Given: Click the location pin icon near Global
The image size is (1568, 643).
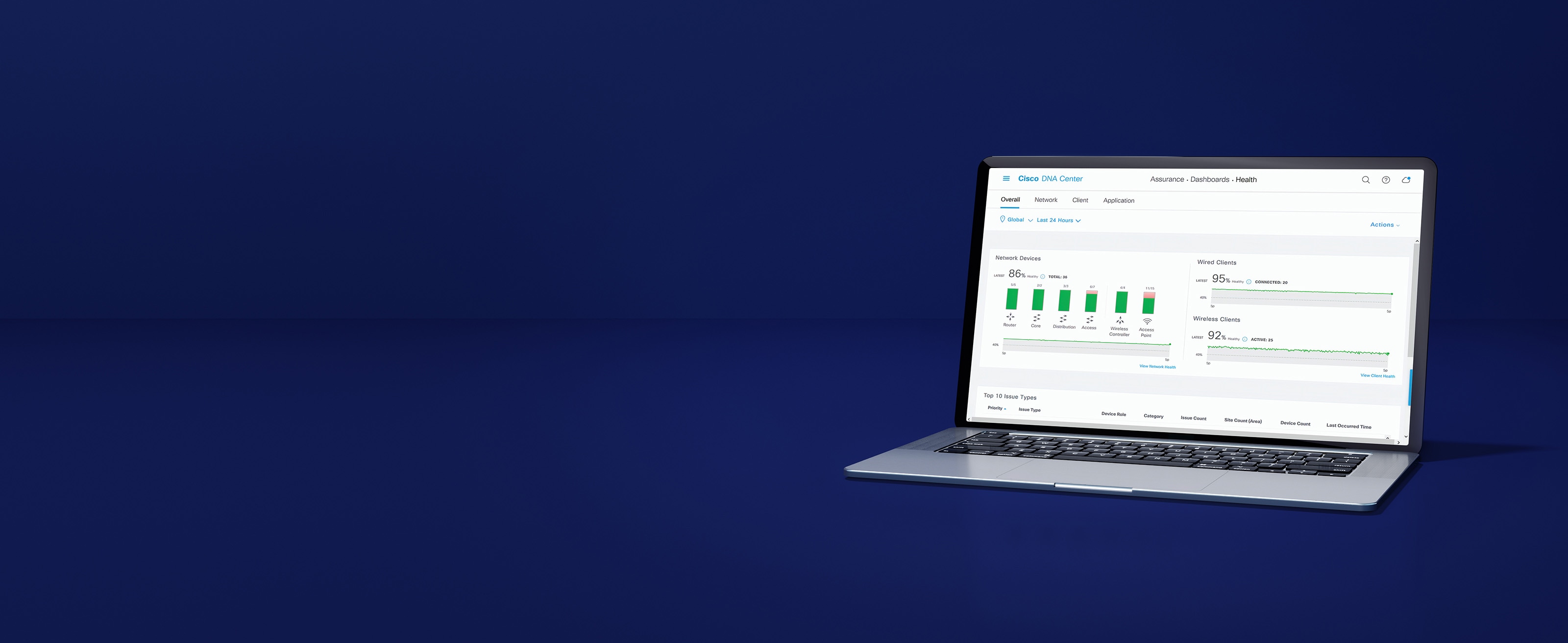Looking at the screenshot, I should [1002, 220].
